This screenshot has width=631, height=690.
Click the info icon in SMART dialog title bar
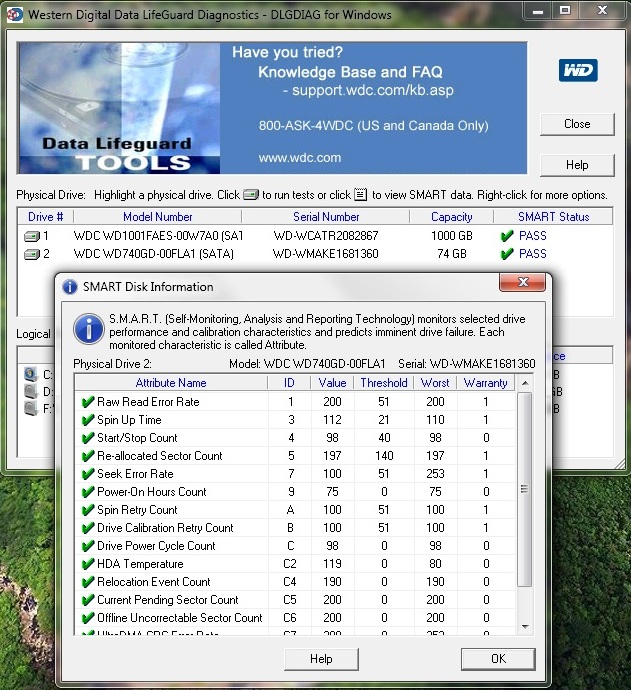[70, 287]
